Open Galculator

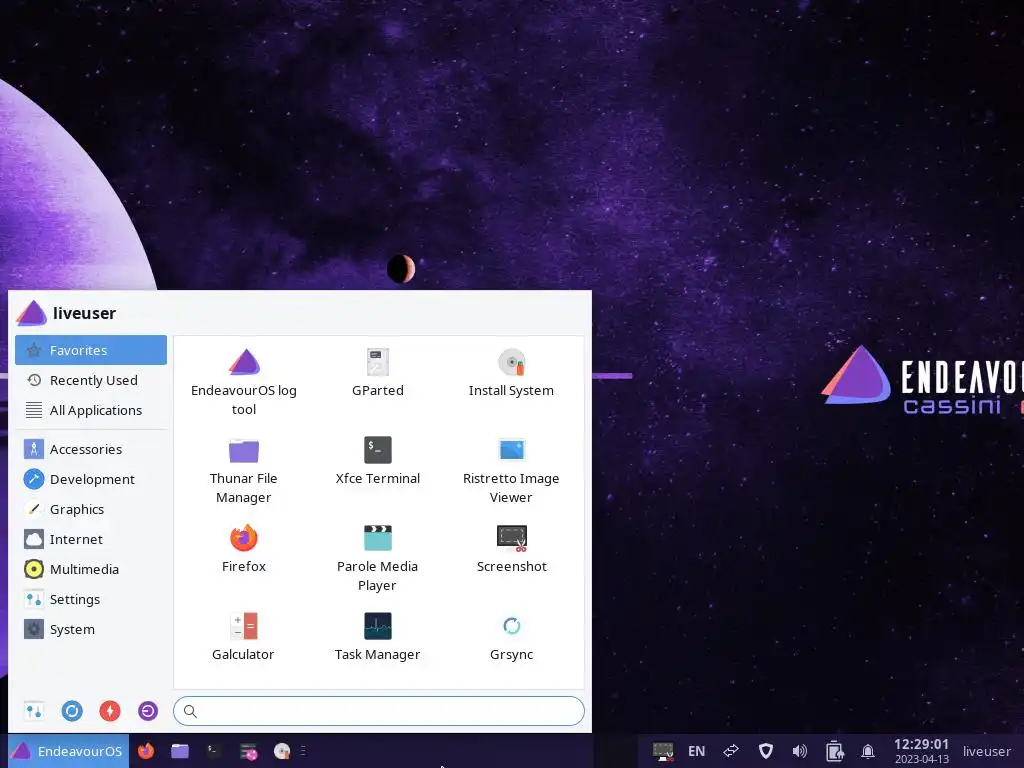[243, 637]
